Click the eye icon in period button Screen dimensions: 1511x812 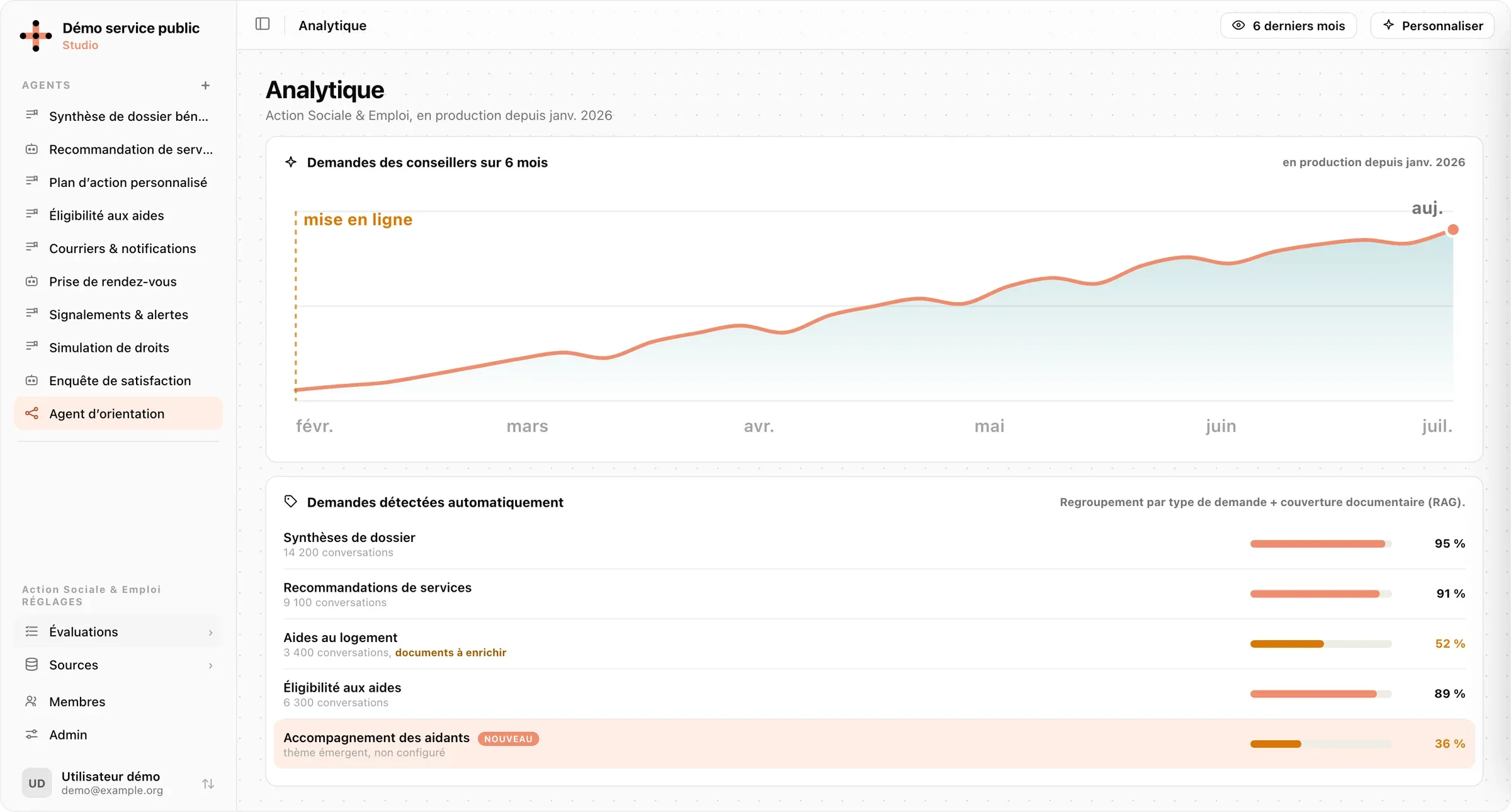coord(1238,25)
